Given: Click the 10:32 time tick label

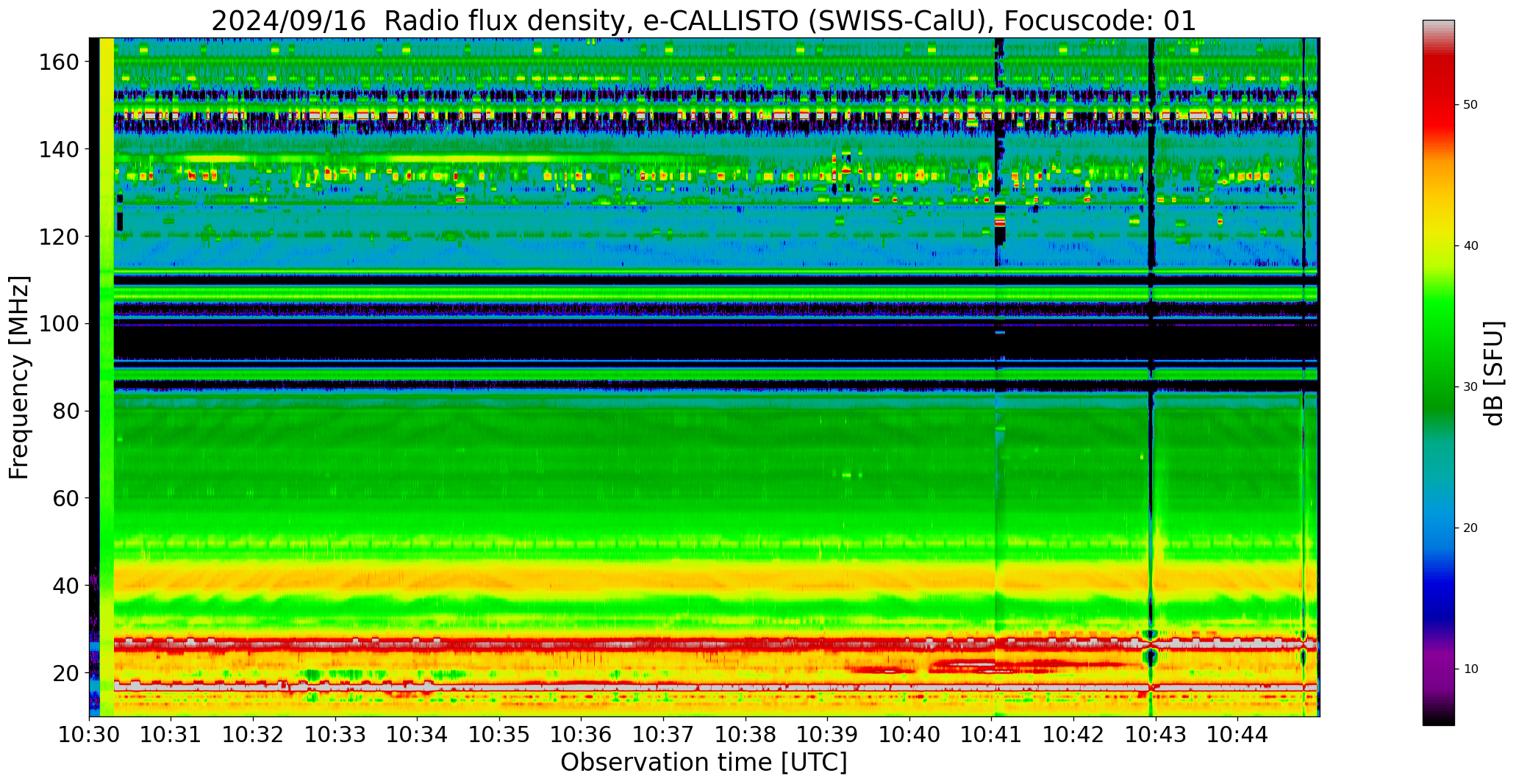Looking at the screenshot, I should coord(253,734).
